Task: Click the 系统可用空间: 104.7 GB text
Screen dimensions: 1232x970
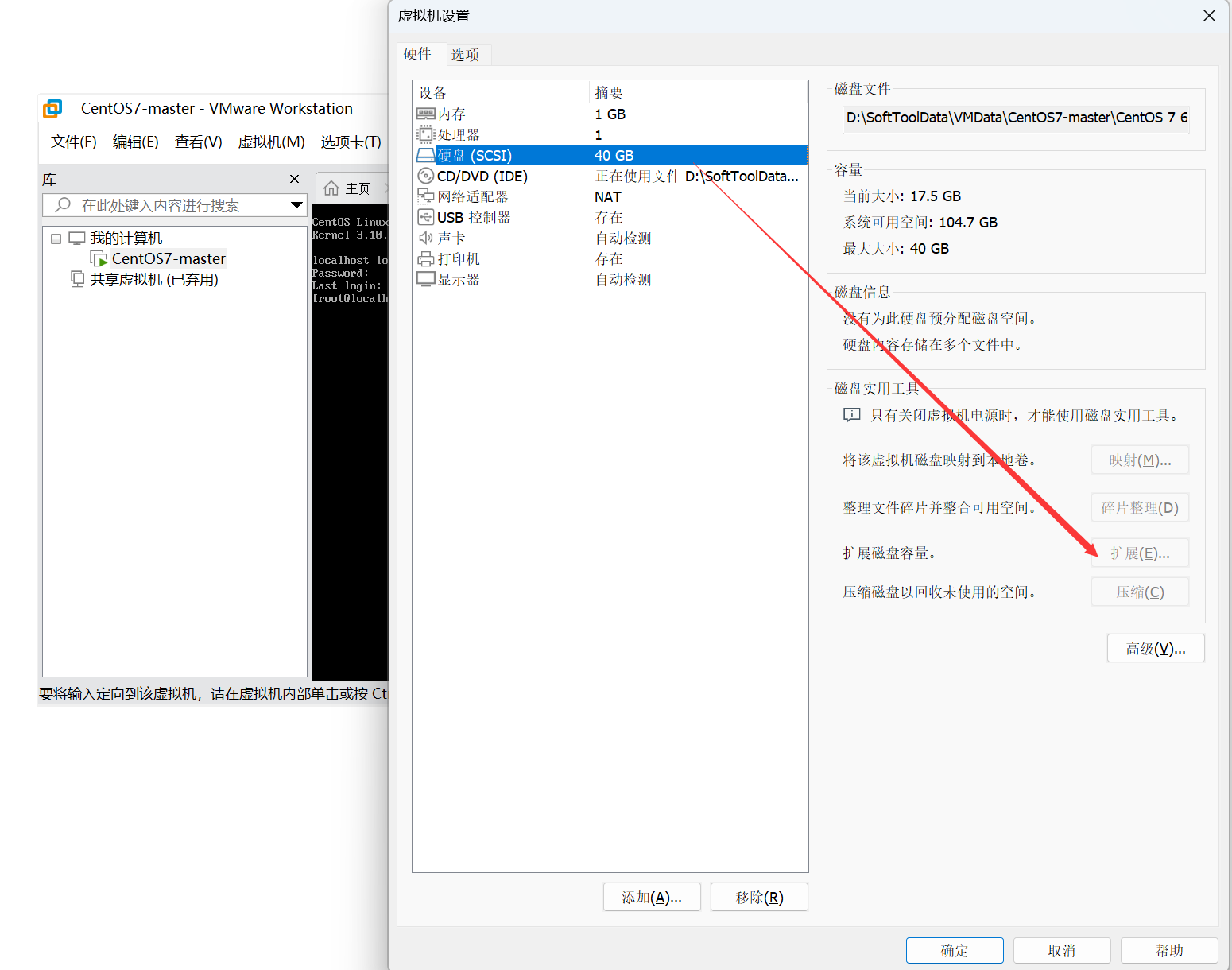Action: [920, 223]
